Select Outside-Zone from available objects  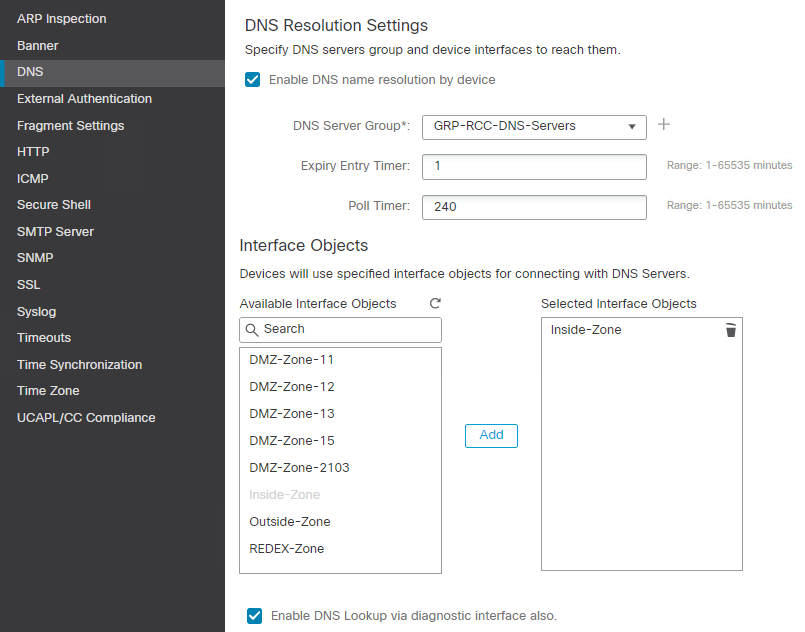click(x=290, y=521)
